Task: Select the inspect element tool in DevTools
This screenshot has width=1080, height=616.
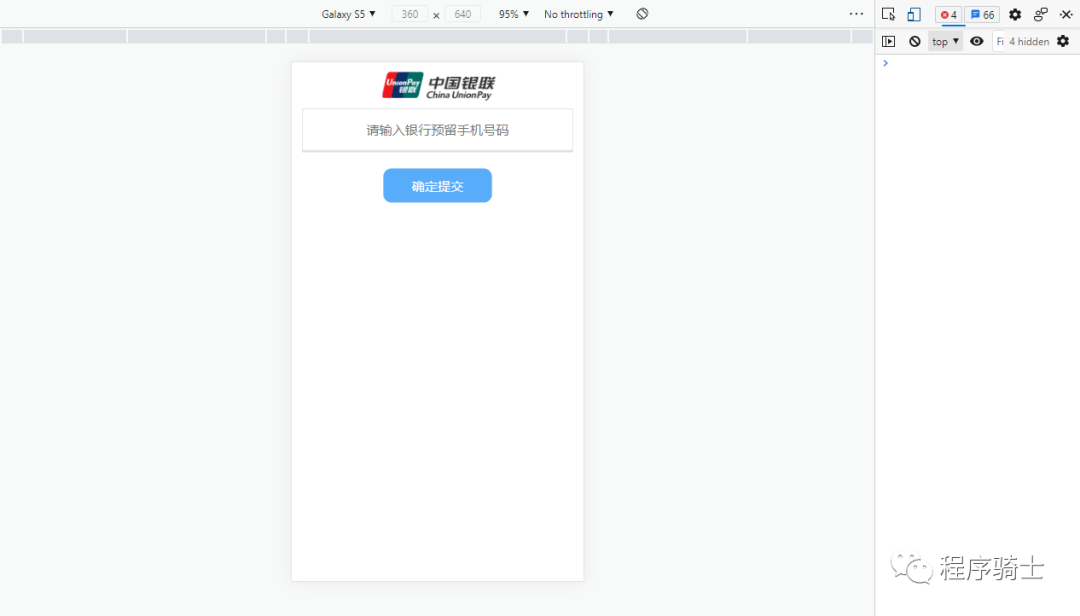Action: 889,14
